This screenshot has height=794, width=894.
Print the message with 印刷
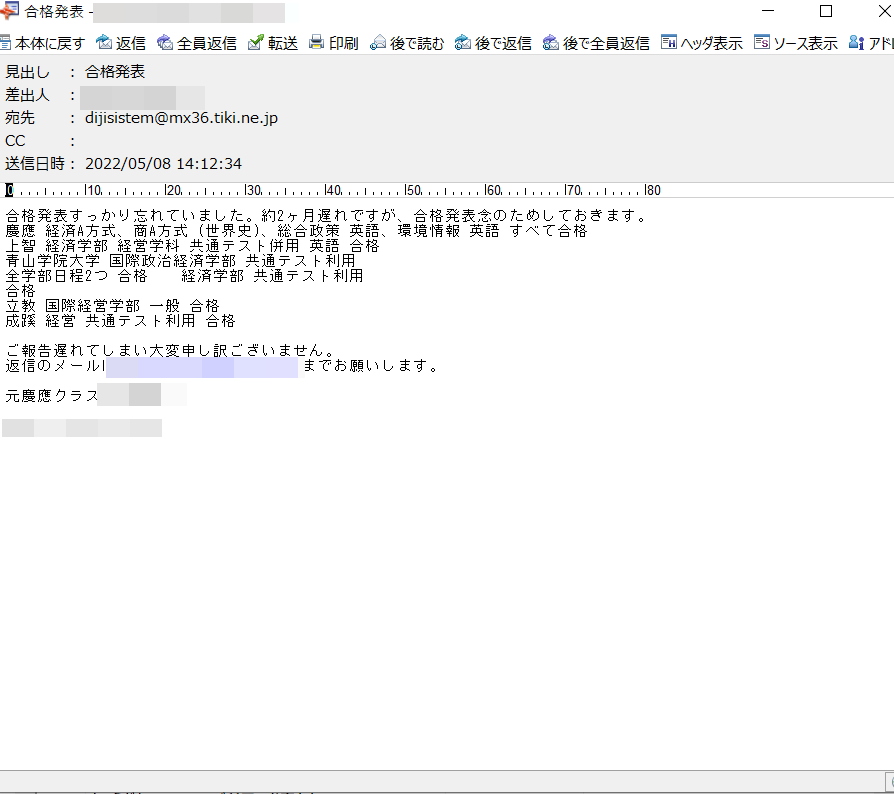pyautogui.click(x=343, y=43)
